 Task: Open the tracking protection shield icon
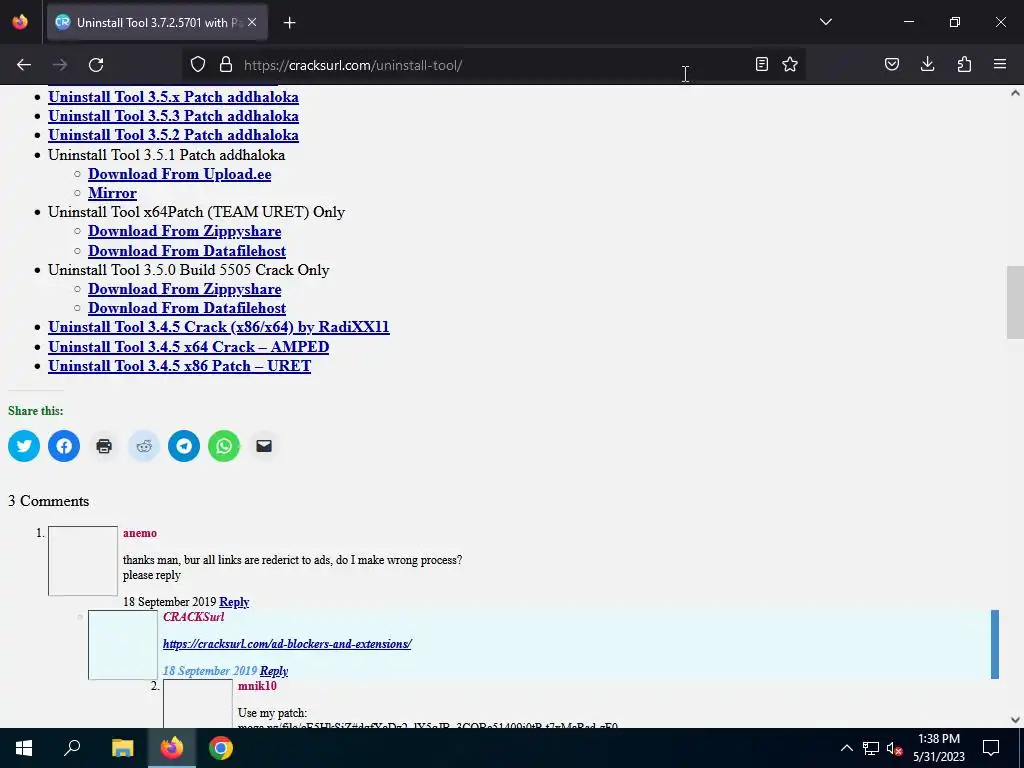(198, 65)
